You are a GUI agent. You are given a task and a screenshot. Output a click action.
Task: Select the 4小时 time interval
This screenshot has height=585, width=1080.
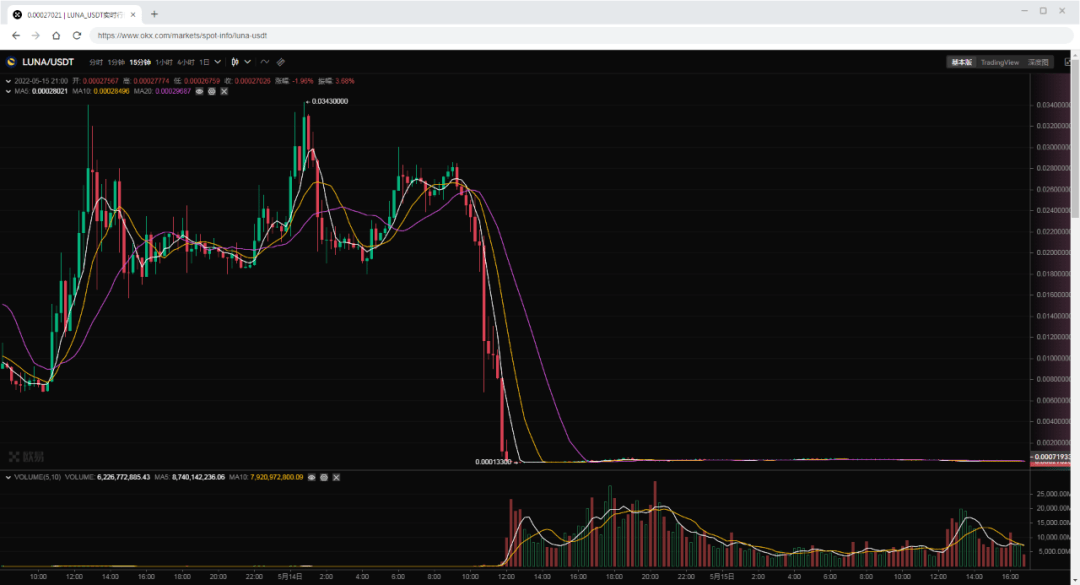tap(186, 62)
